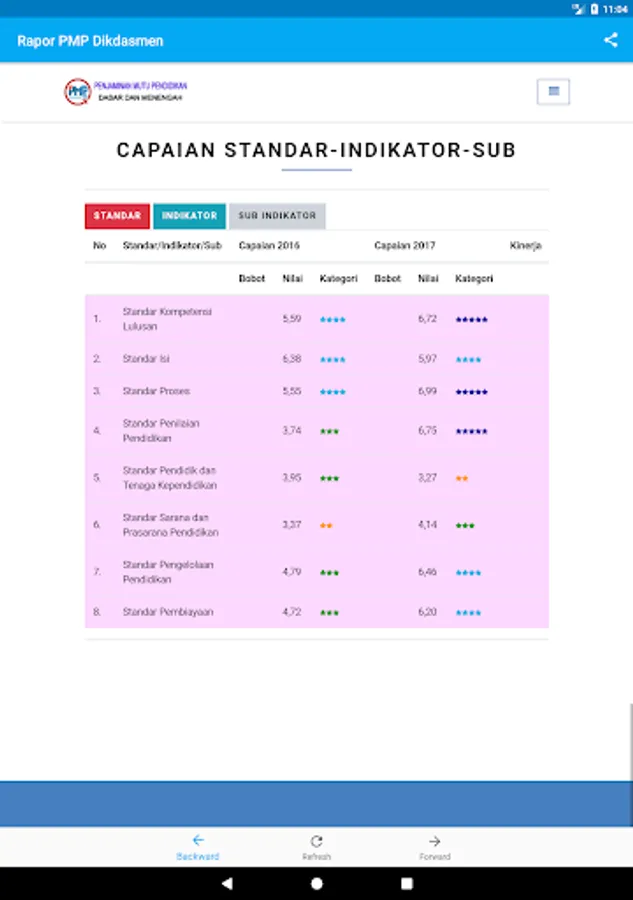Click the PMP logo image
Screen dimensions: 633x900
(x=77, y=92)
